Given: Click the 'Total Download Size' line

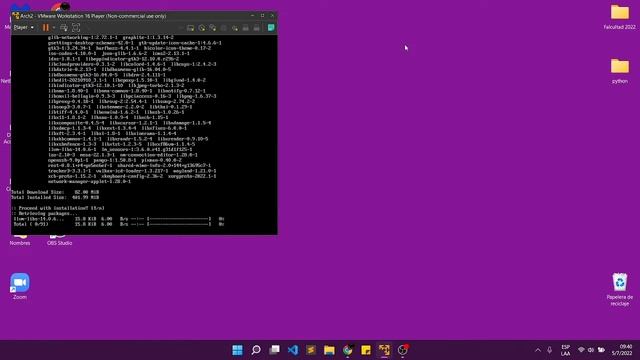Looking at the screenshot, I should pyautogui.click(x=55, y=192).
